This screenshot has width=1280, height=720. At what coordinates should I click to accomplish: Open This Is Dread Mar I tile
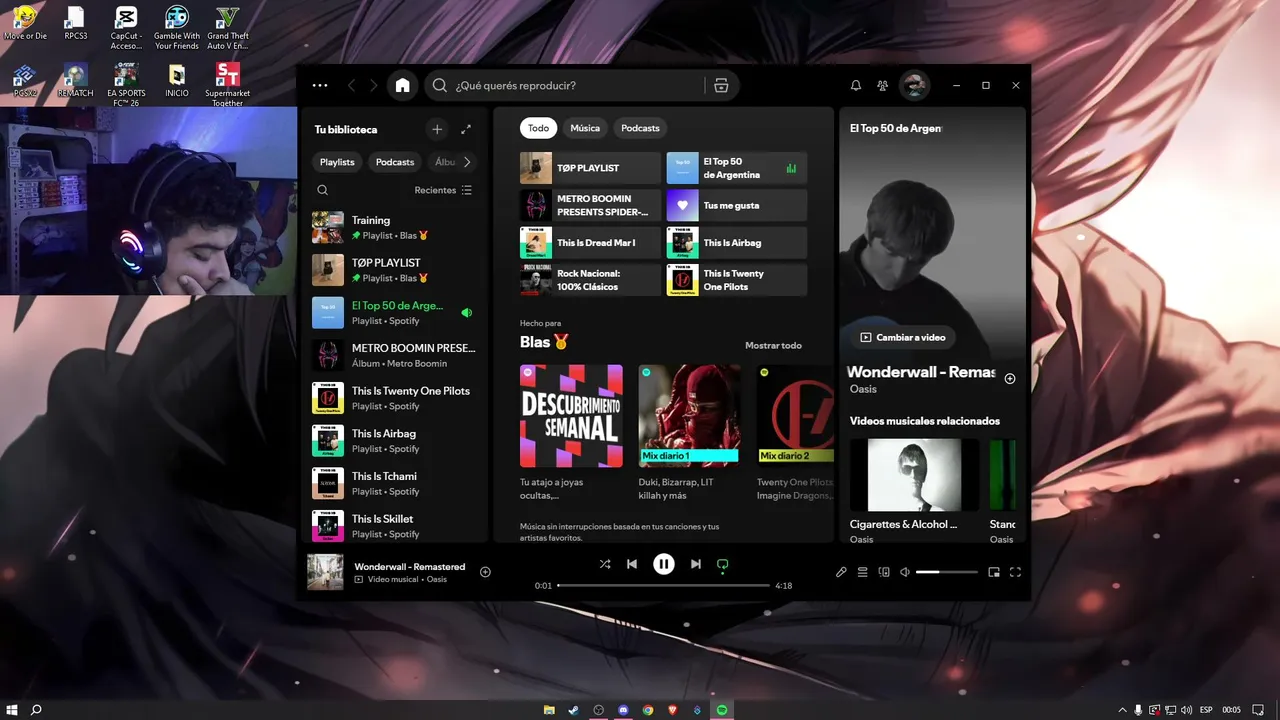[590, 243]
